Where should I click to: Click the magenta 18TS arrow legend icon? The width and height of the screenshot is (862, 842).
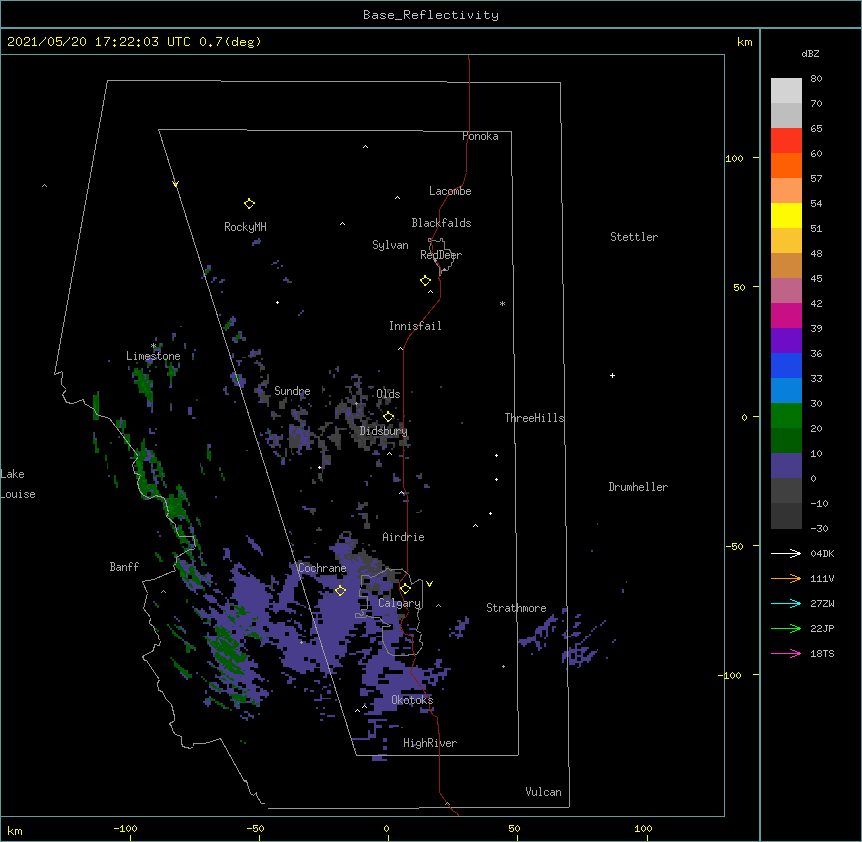coord(786,653)
